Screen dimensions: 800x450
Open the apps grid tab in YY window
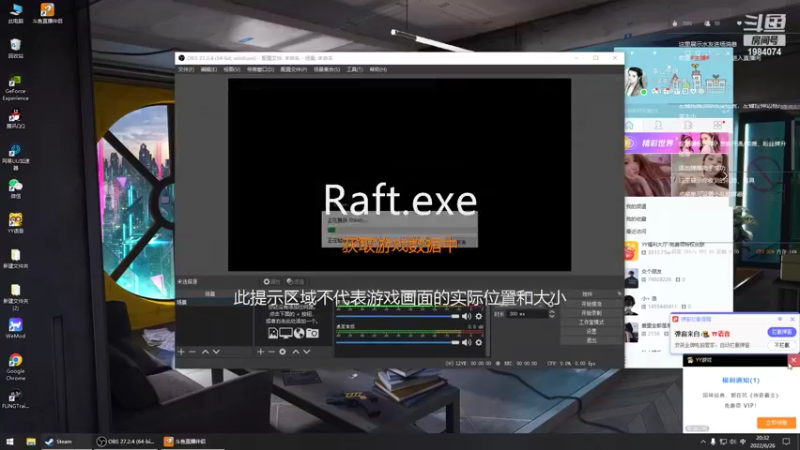point(718,125)
